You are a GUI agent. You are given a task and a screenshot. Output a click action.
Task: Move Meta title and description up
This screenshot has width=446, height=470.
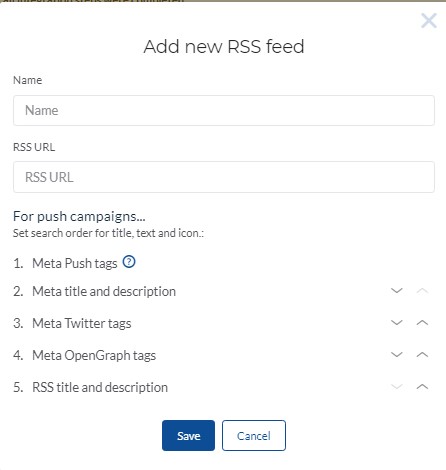(422, 291)
